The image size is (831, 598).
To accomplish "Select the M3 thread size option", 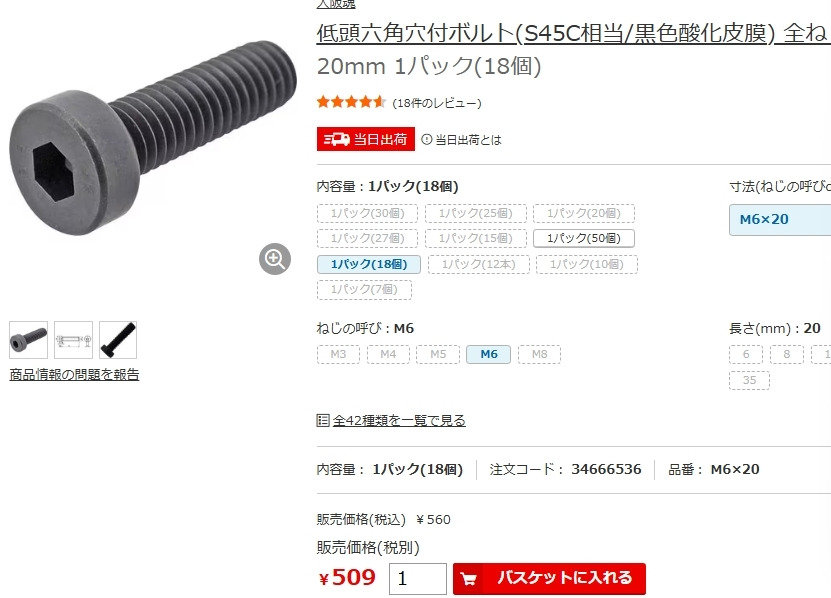I will (x=338, y=354).
